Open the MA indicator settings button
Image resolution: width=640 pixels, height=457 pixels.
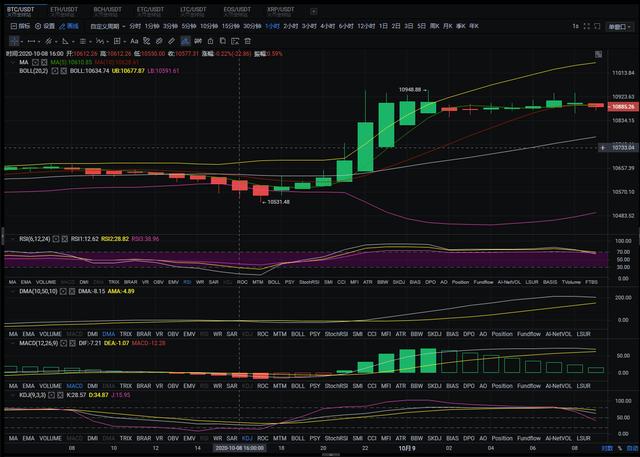[x=36, y=62]
